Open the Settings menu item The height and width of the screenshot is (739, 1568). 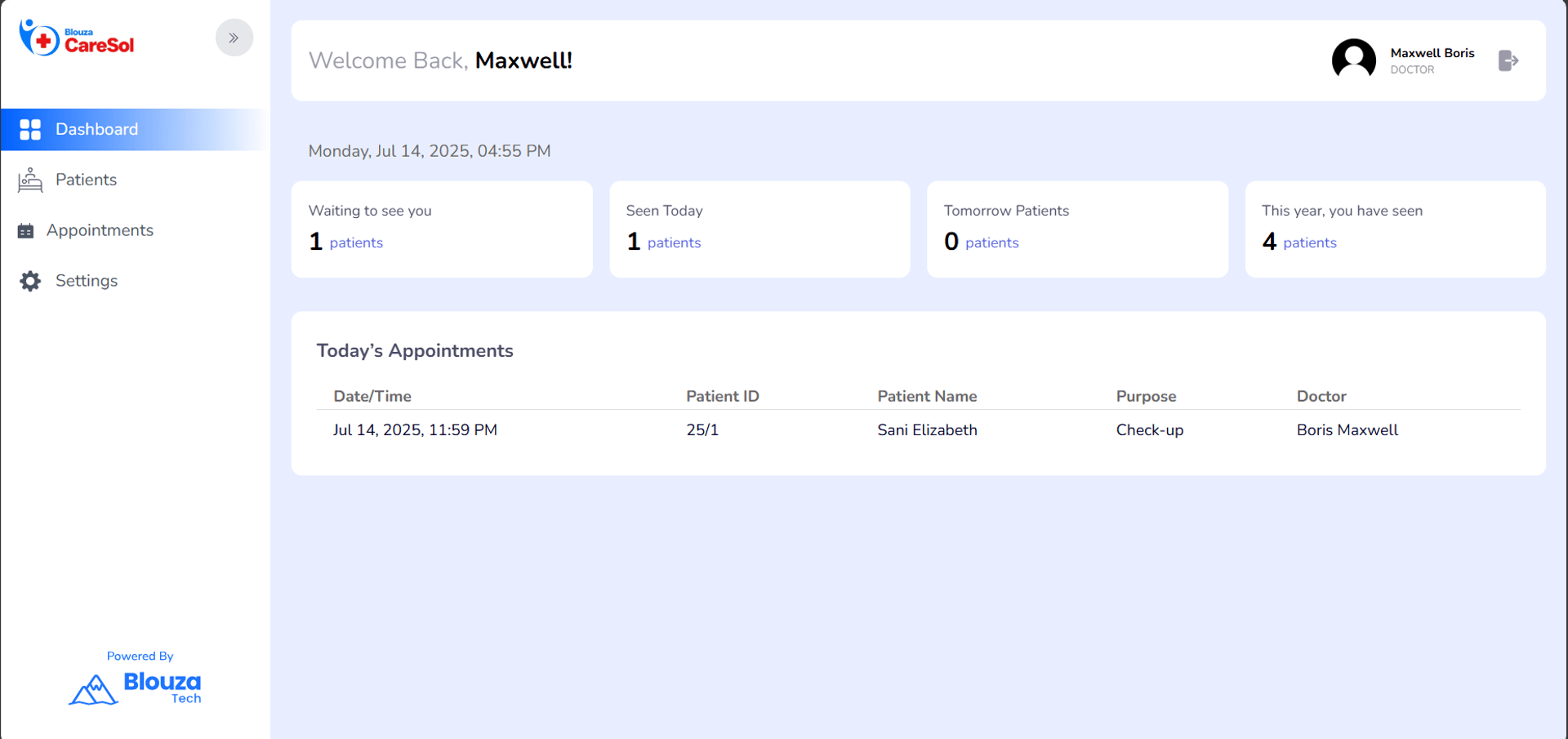click(x=87, y=281)
